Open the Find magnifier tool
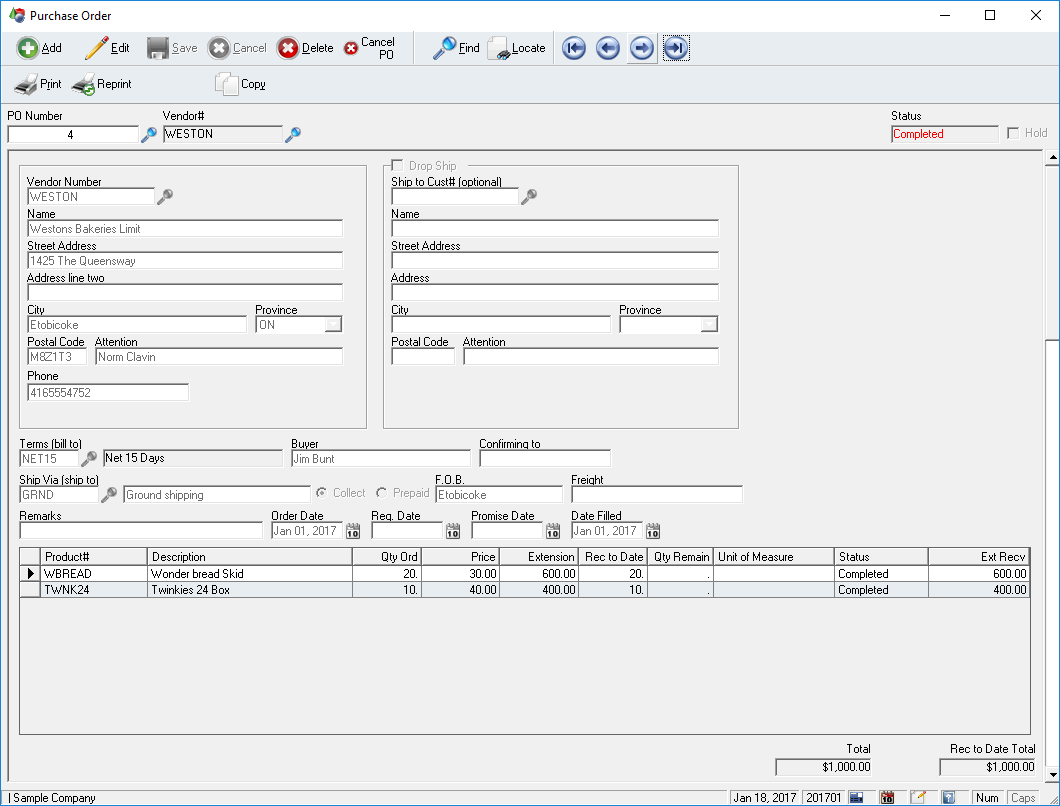This screenshot has height=806, width=1060. coord(456,48)
